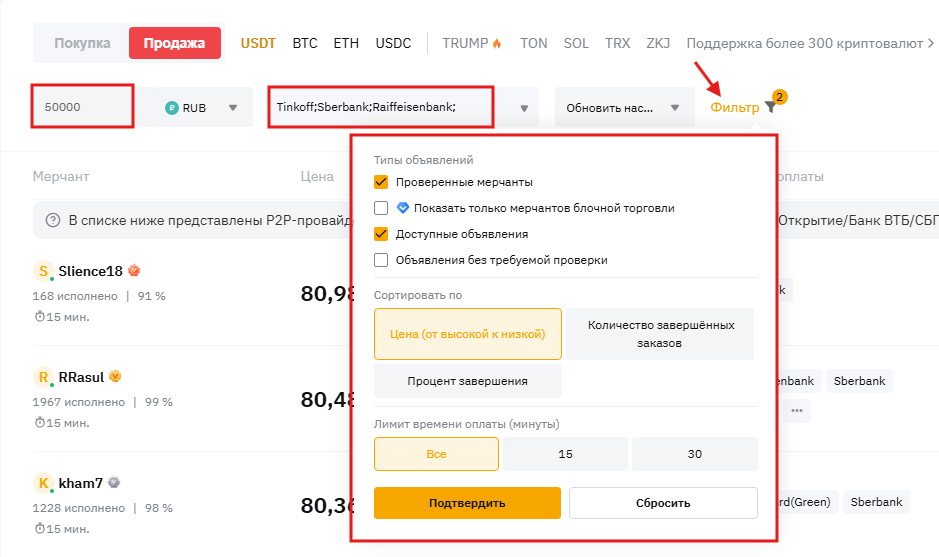Screen dimensions: 939x557
Task: Click RRasul merchant avatar icon
Action: (43, 377)
